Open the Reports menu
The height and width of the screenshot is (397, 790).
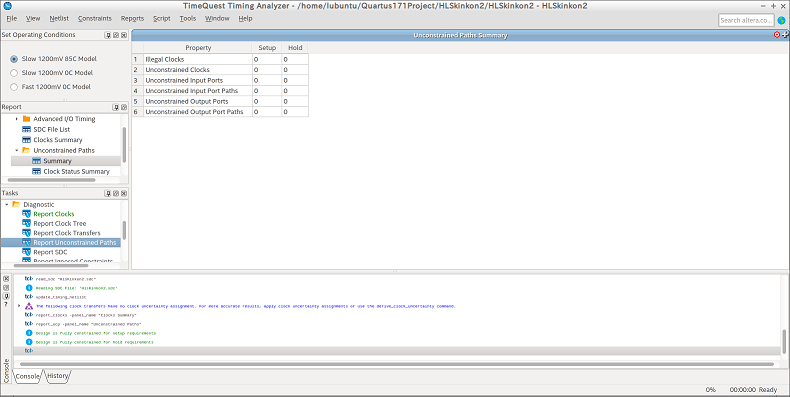[132, 19]
